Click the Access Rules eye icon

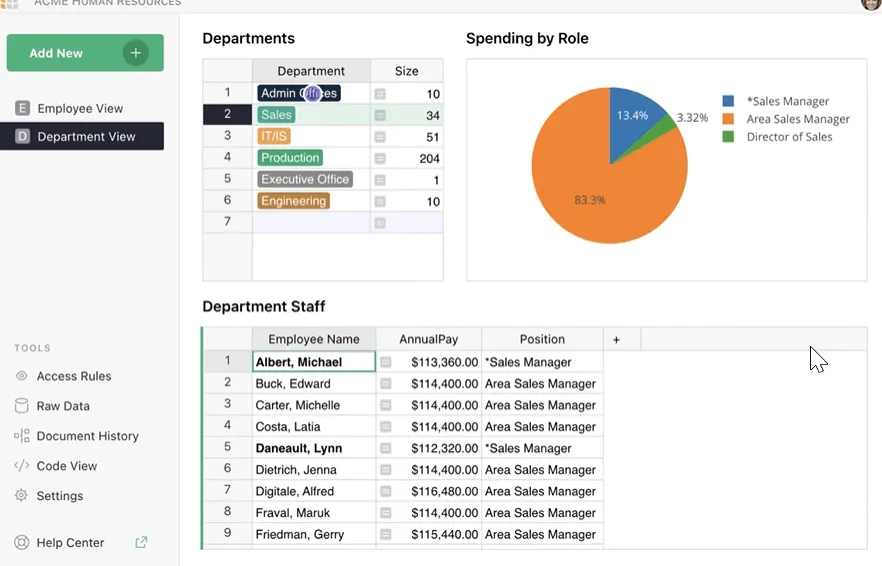(x=21, y=376)
